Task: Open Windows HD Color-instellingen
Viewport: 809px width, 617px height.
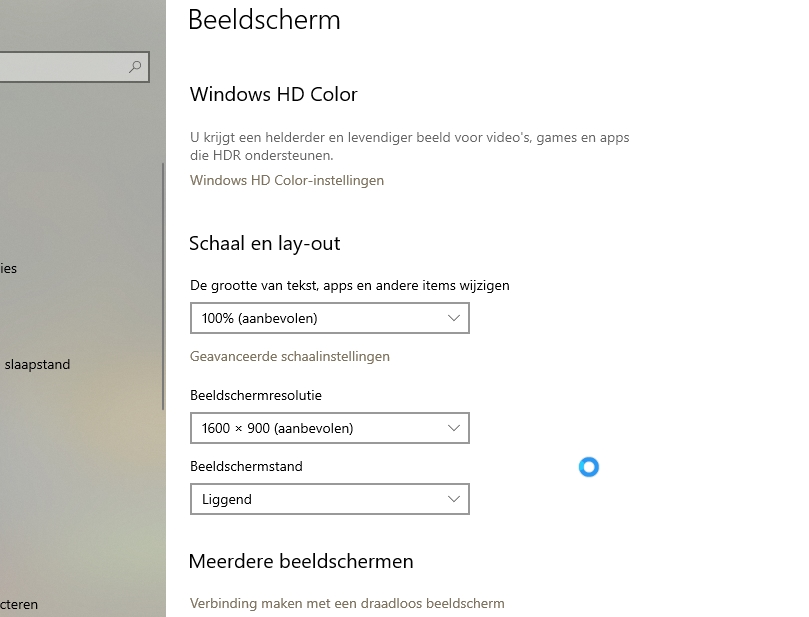Action: pyautogui.click(x=287, y=180)
